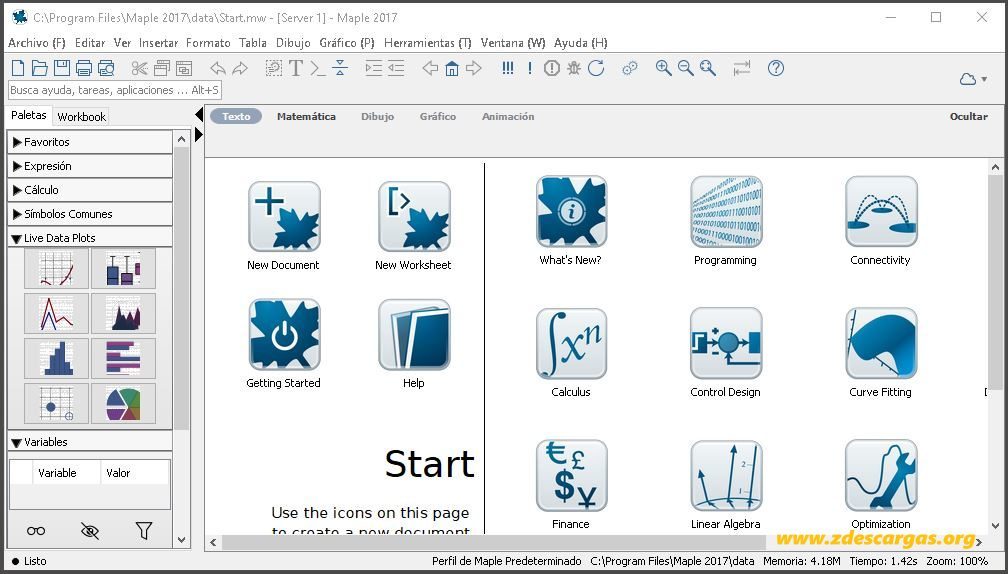
Task: Open the Control Design icon
Action: click(726, 343)
